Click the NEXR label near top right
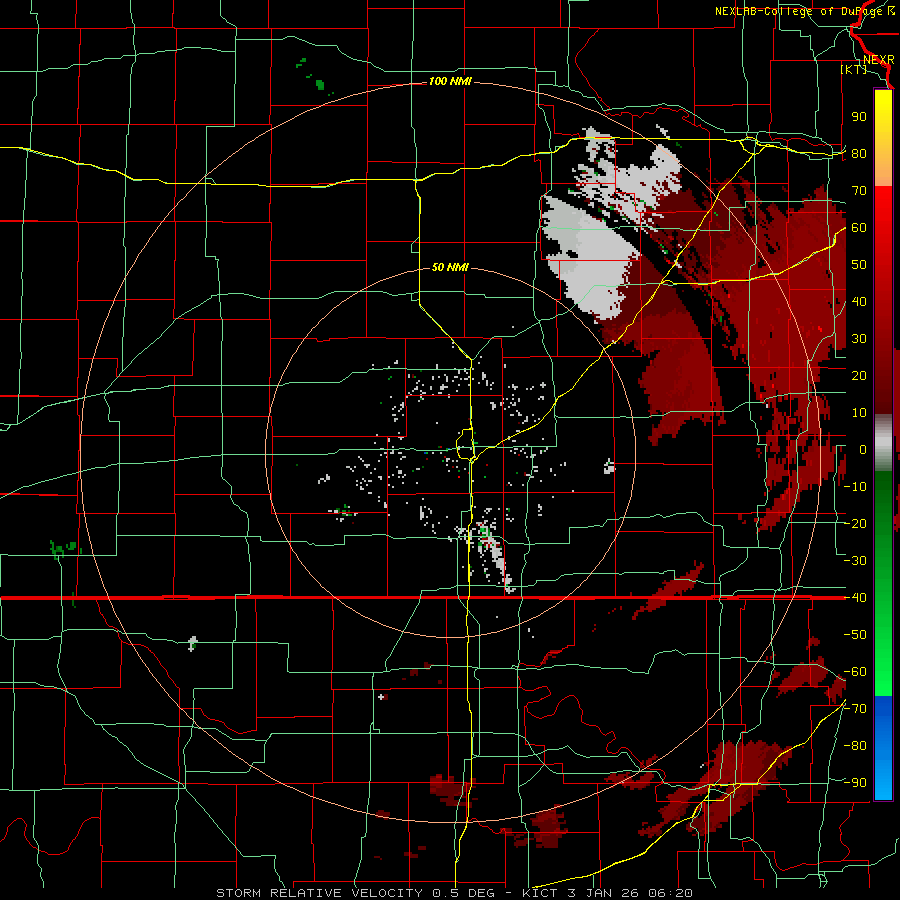The height and width of the screenshot is (900, 900). click(878, 60)
